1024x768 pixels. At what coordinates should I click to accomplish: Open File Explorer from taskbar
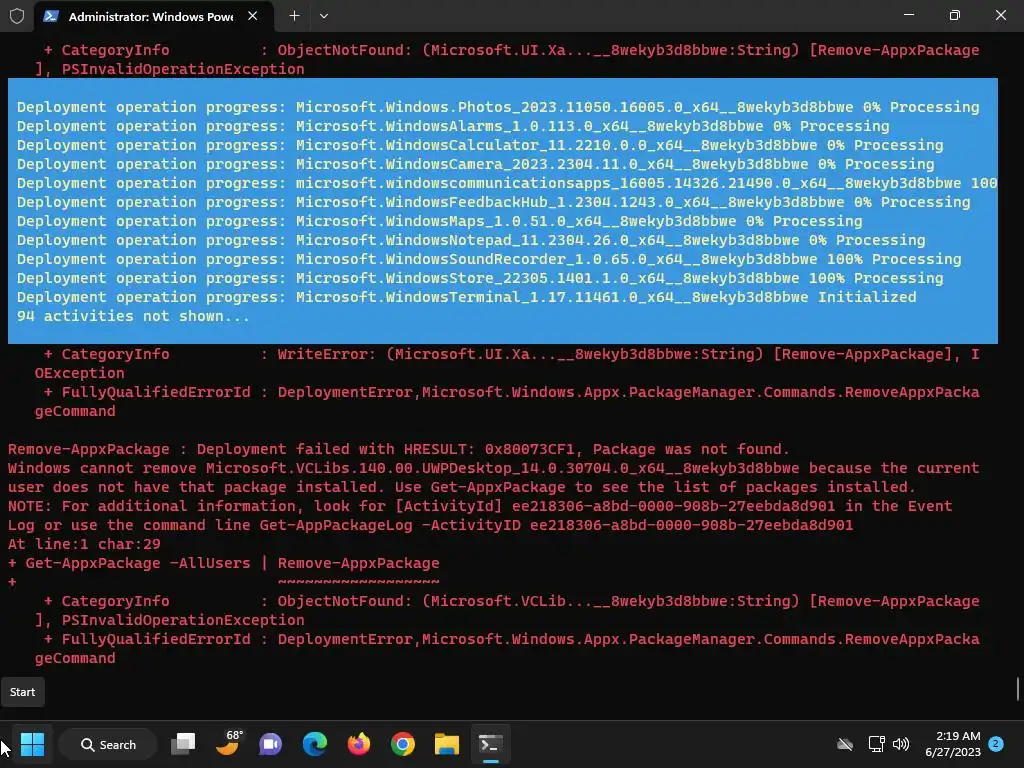pyautogui.click(x=447, y=744)
